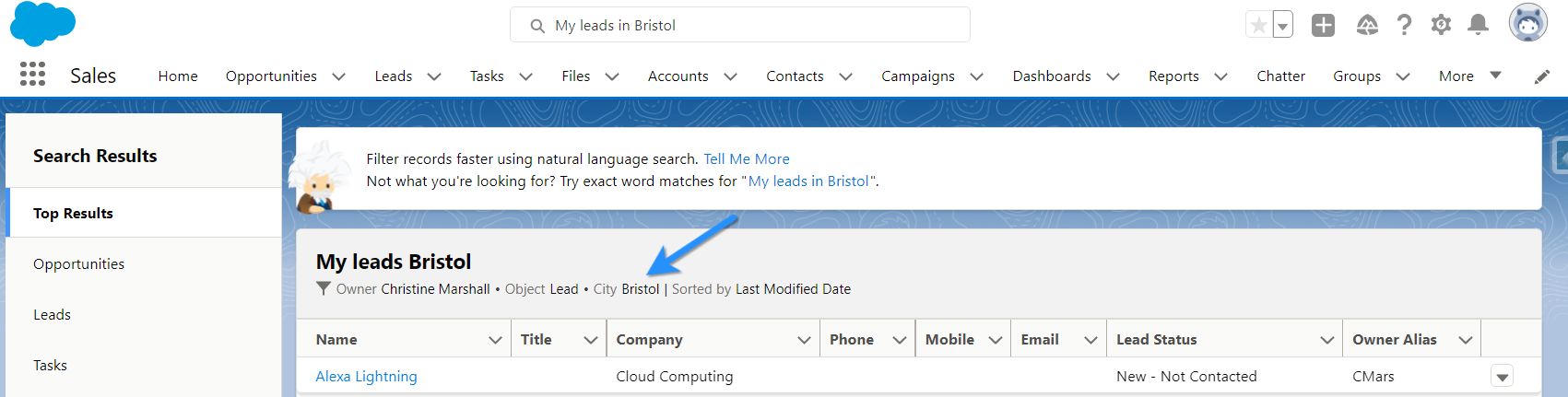Image resolution: width=1568 pixels, height=397 pixels.
Task: Open row actions dropdown for Alexa Lightning
Action: click(x=1502, y=376)
